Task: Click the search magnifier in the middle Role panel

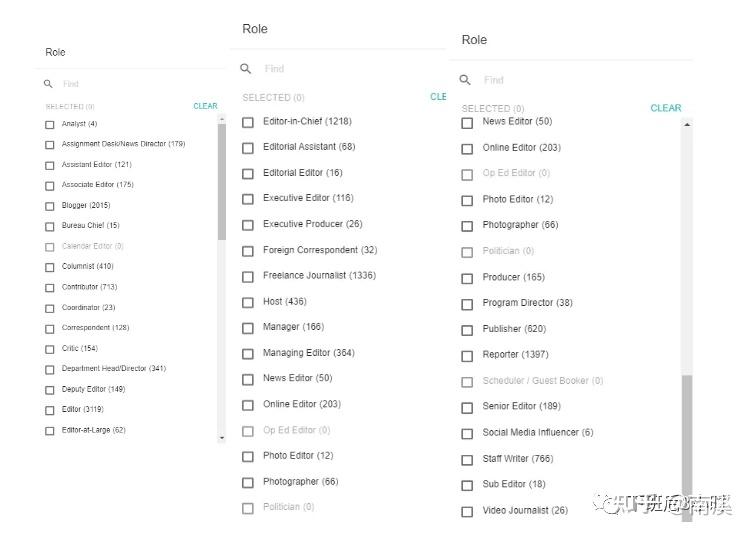Action: [x=246, y=69]
